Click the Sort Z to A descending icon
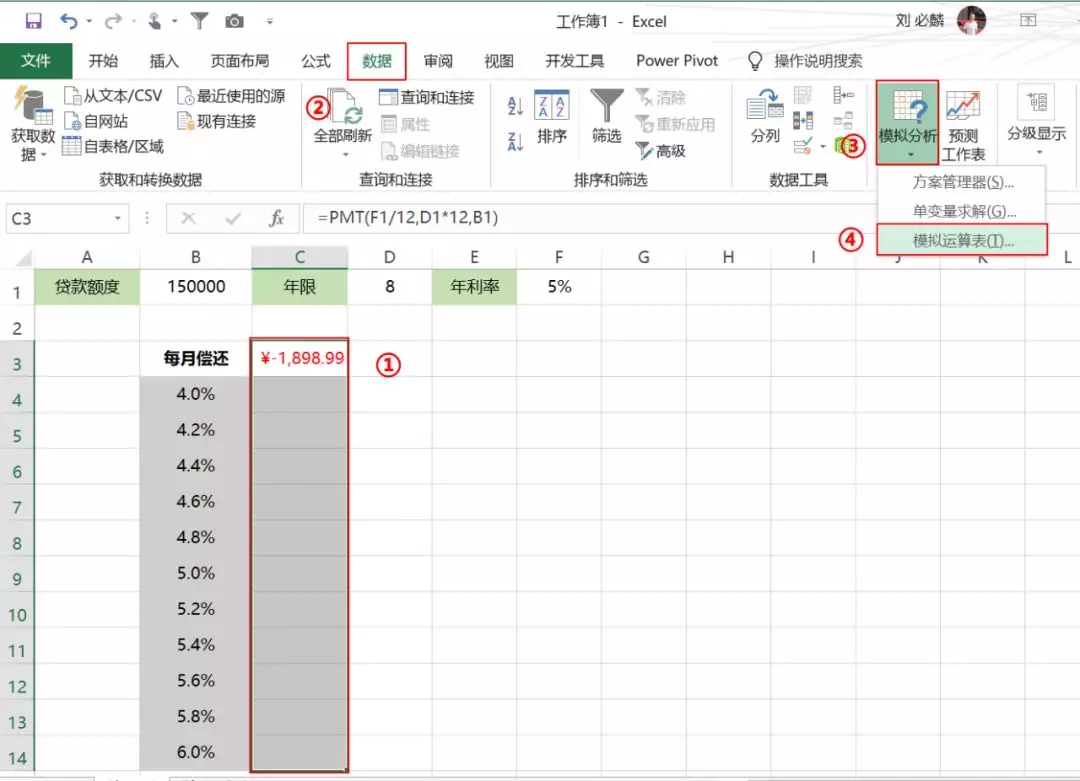 point(515,141)
